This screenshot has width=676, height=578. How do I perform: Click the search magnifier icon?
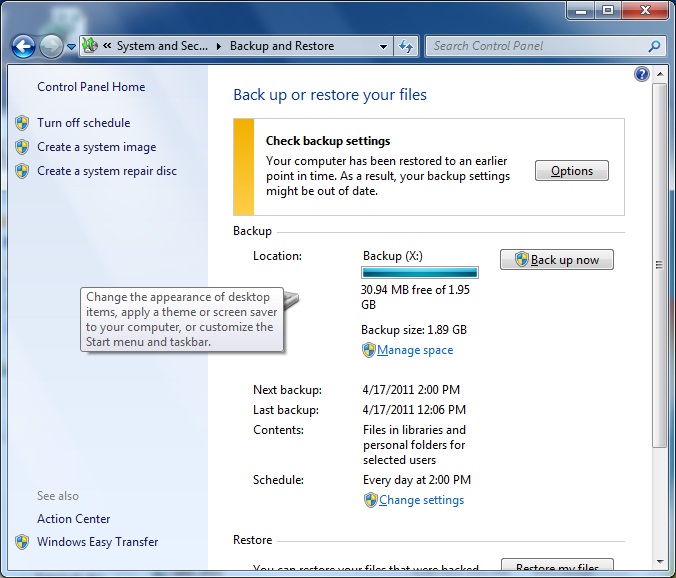[654, 46]
